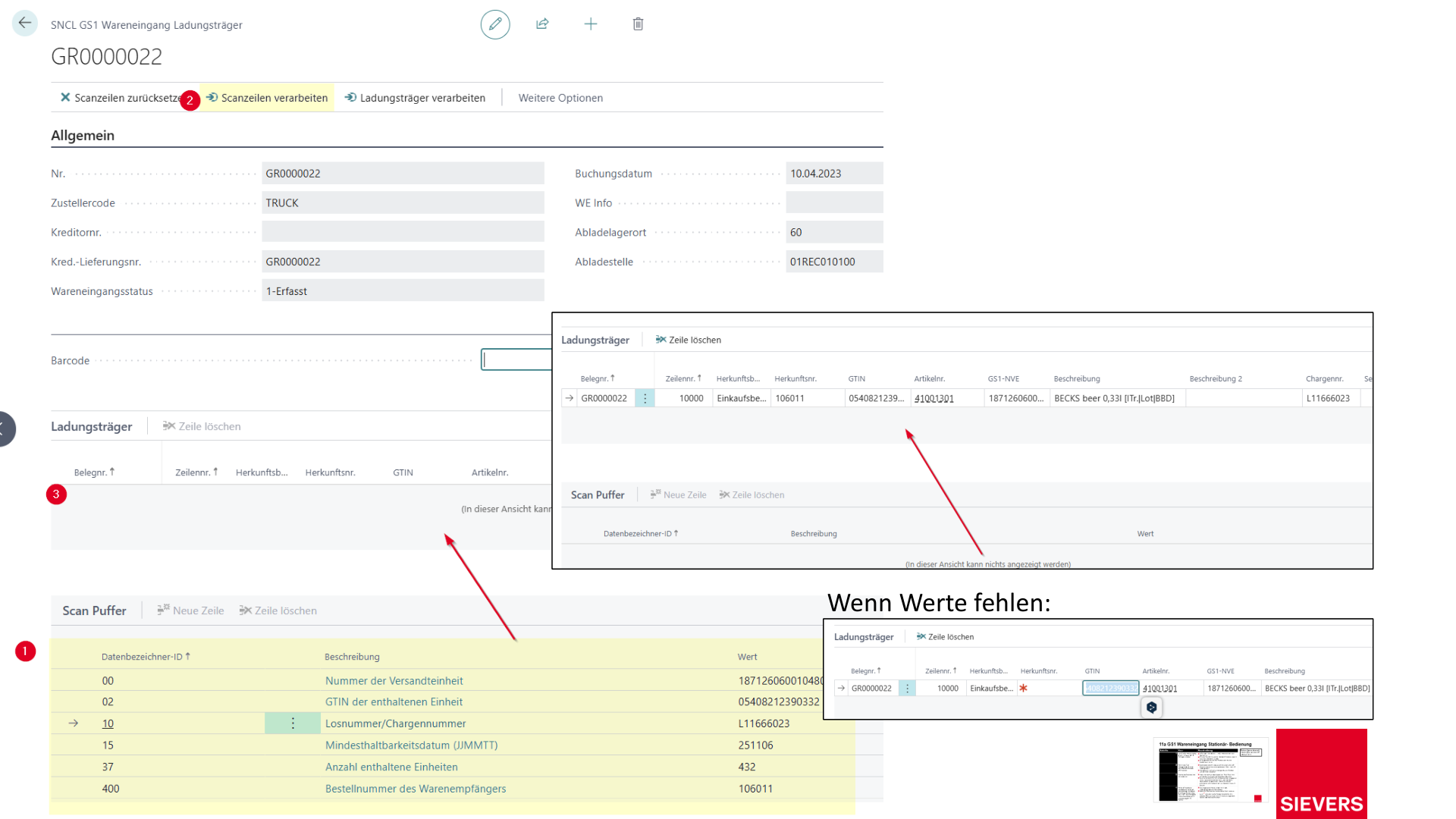Click the Abladestelle field 01REC010100
This screenshot has width=1456, height=819.
tap(834, 262)
